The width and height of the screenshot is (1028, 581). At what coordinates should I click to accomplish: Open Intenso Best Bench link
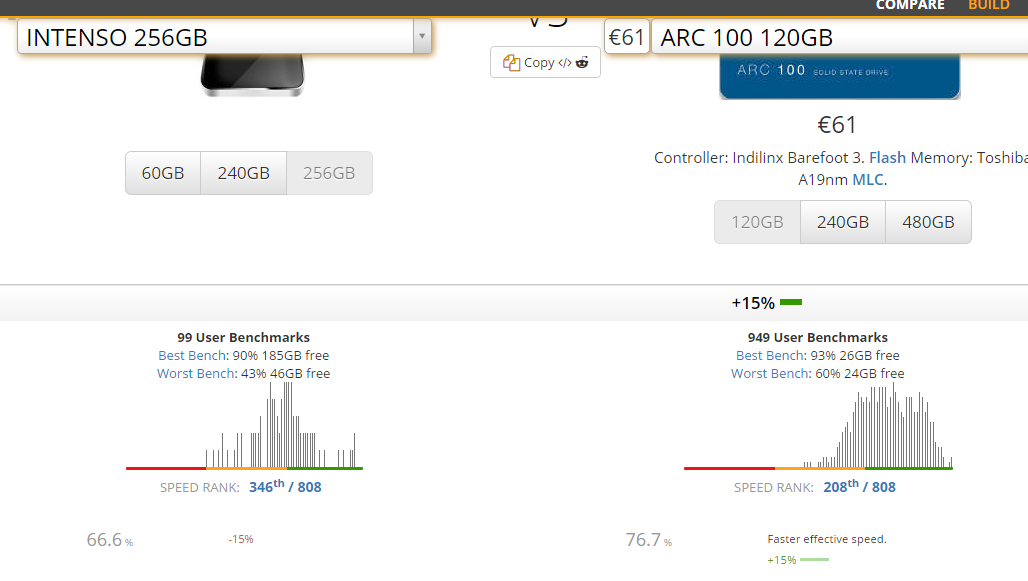tap(192, 355)
